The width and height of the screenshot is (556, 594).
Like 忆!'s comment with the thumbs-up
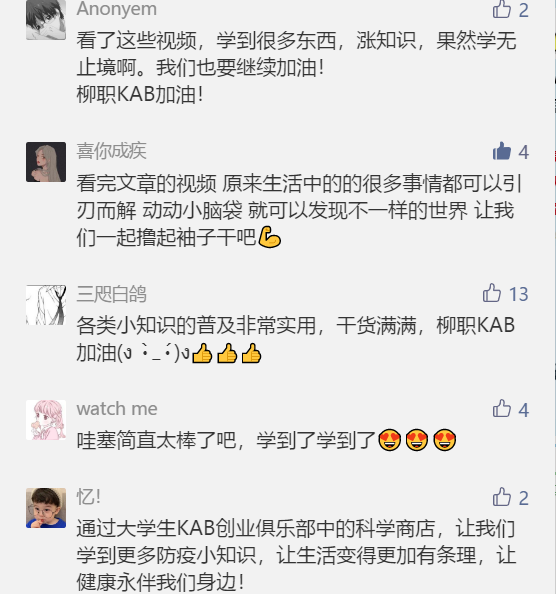[502, 497]
